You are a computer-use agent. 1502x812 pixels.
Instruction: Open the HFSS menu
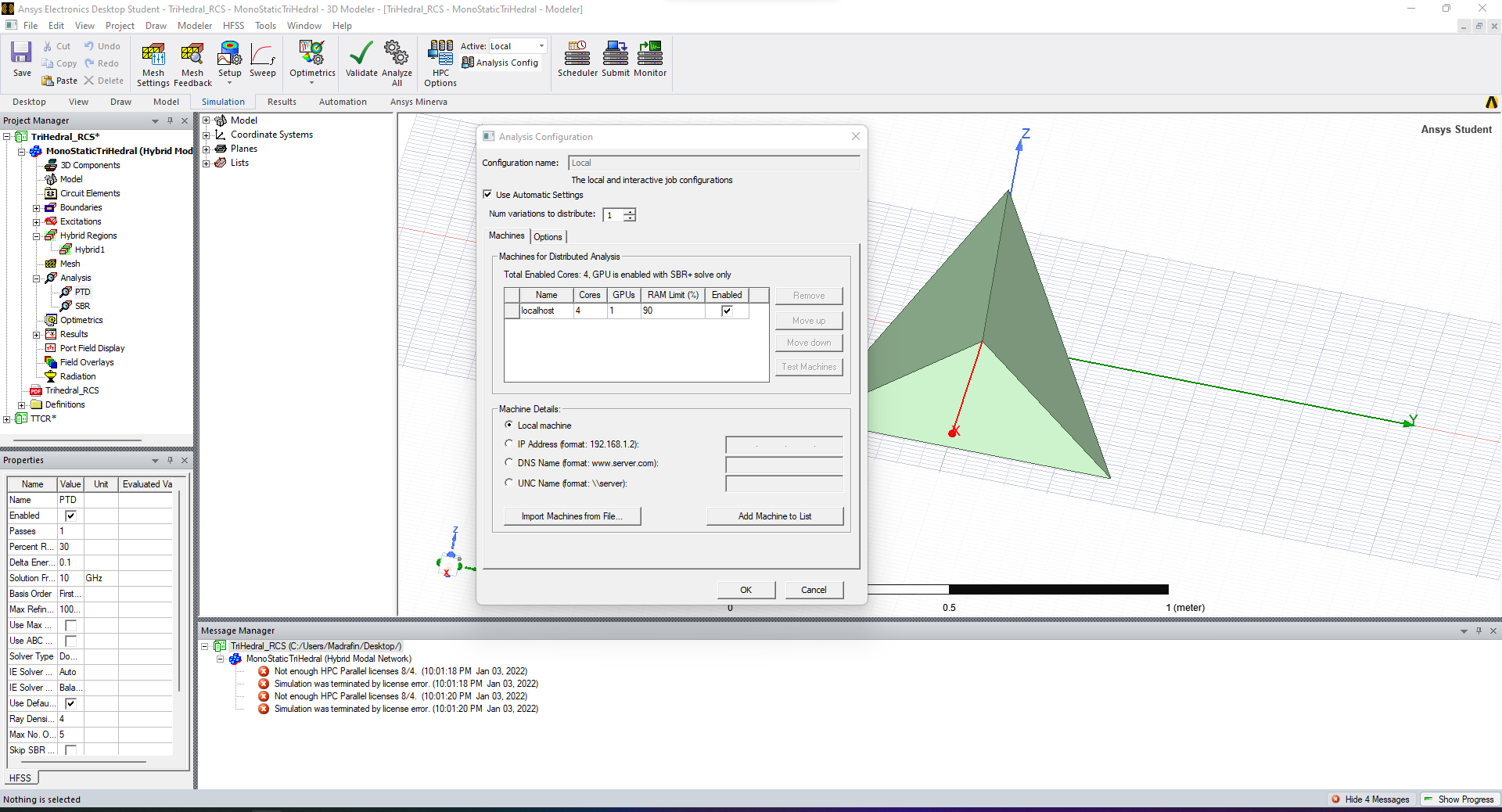[x=233, y=26]
